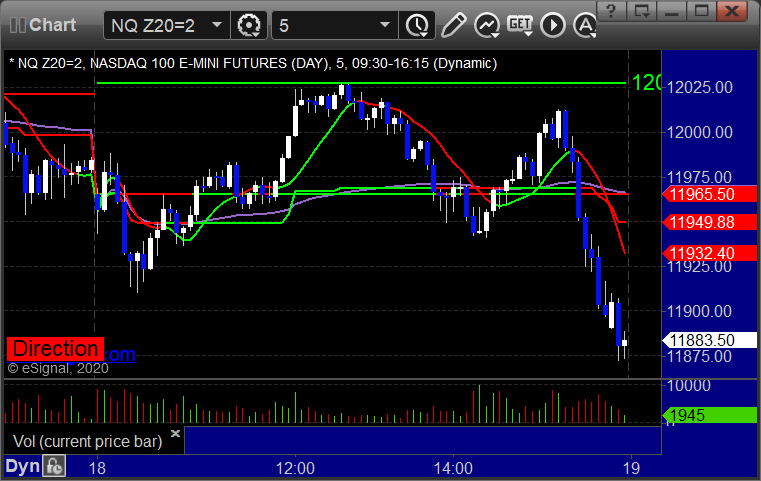Click the 11975.00 price axis label

tap(700, 177)
